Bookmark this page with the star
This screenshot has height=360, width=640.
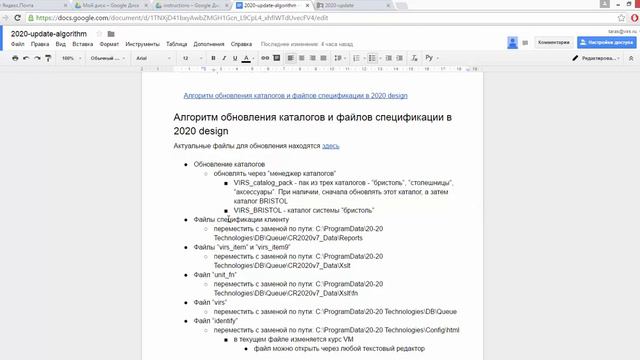pos(621,18)
